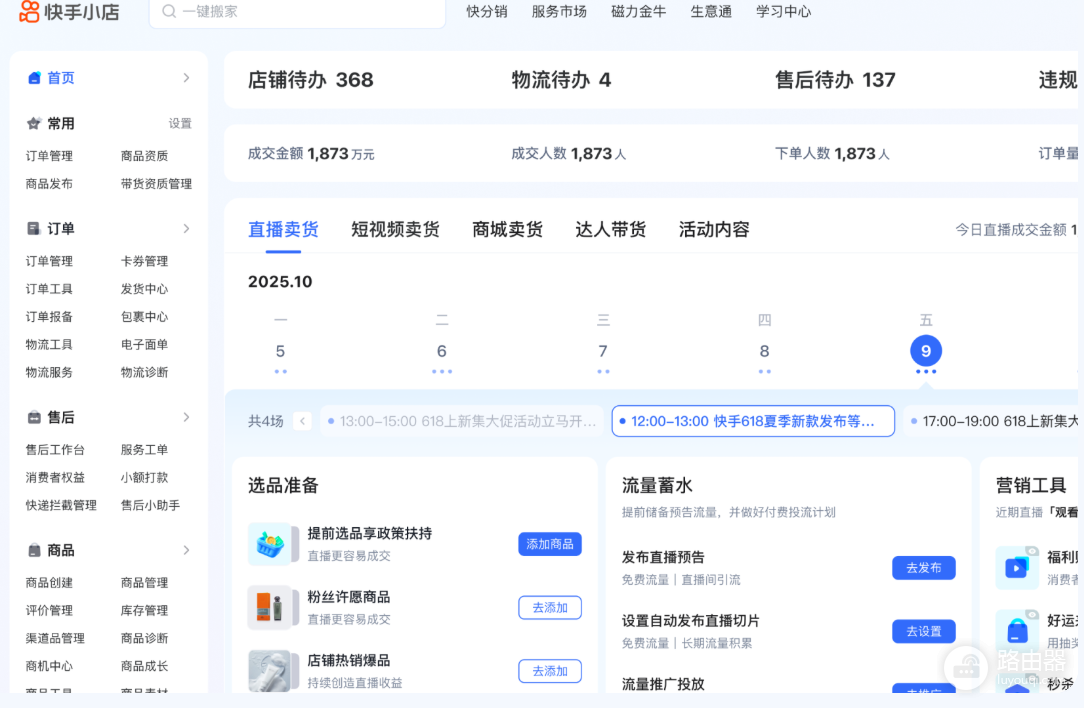1084x708 pixels.
Task: Open 售后工作台 in sidebar
Action: (55, 449)
